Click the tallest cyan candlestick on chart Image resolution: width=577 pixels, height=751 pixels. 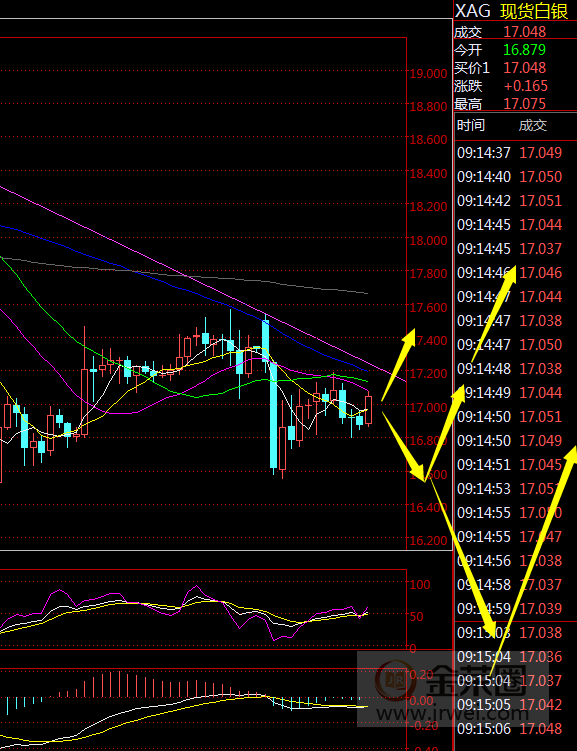click(273, 415)
